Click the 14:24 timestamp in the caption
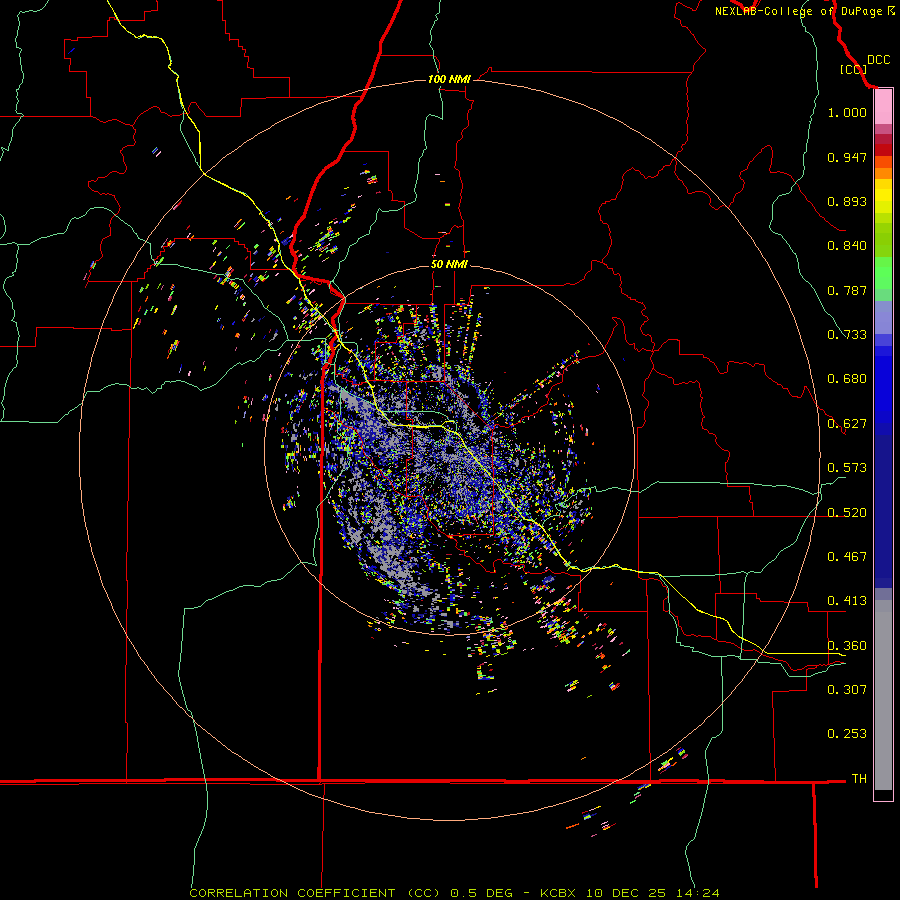The width and height of the screenshot is (900, 900). (x=697, y=893)
